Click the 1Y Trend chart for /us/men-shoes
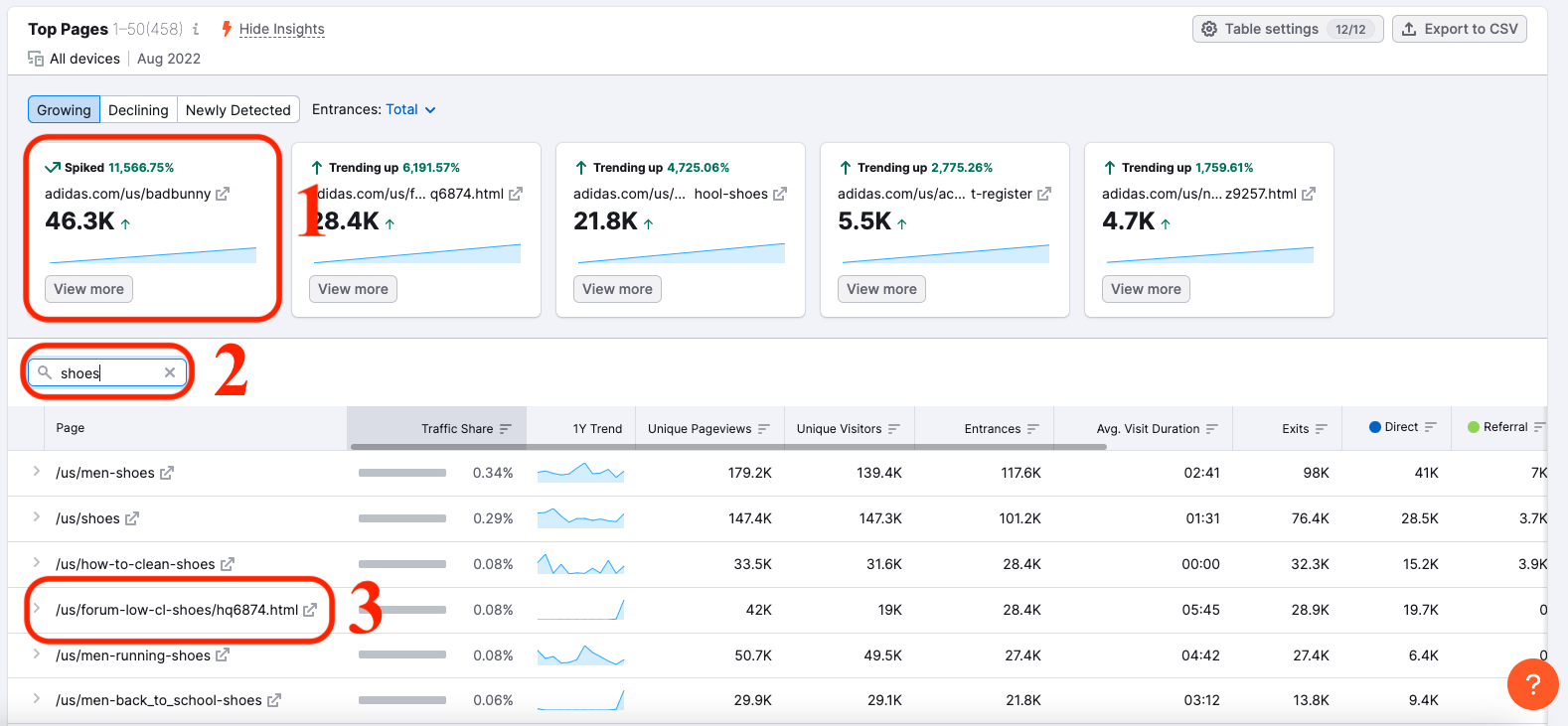 [580, 473]
